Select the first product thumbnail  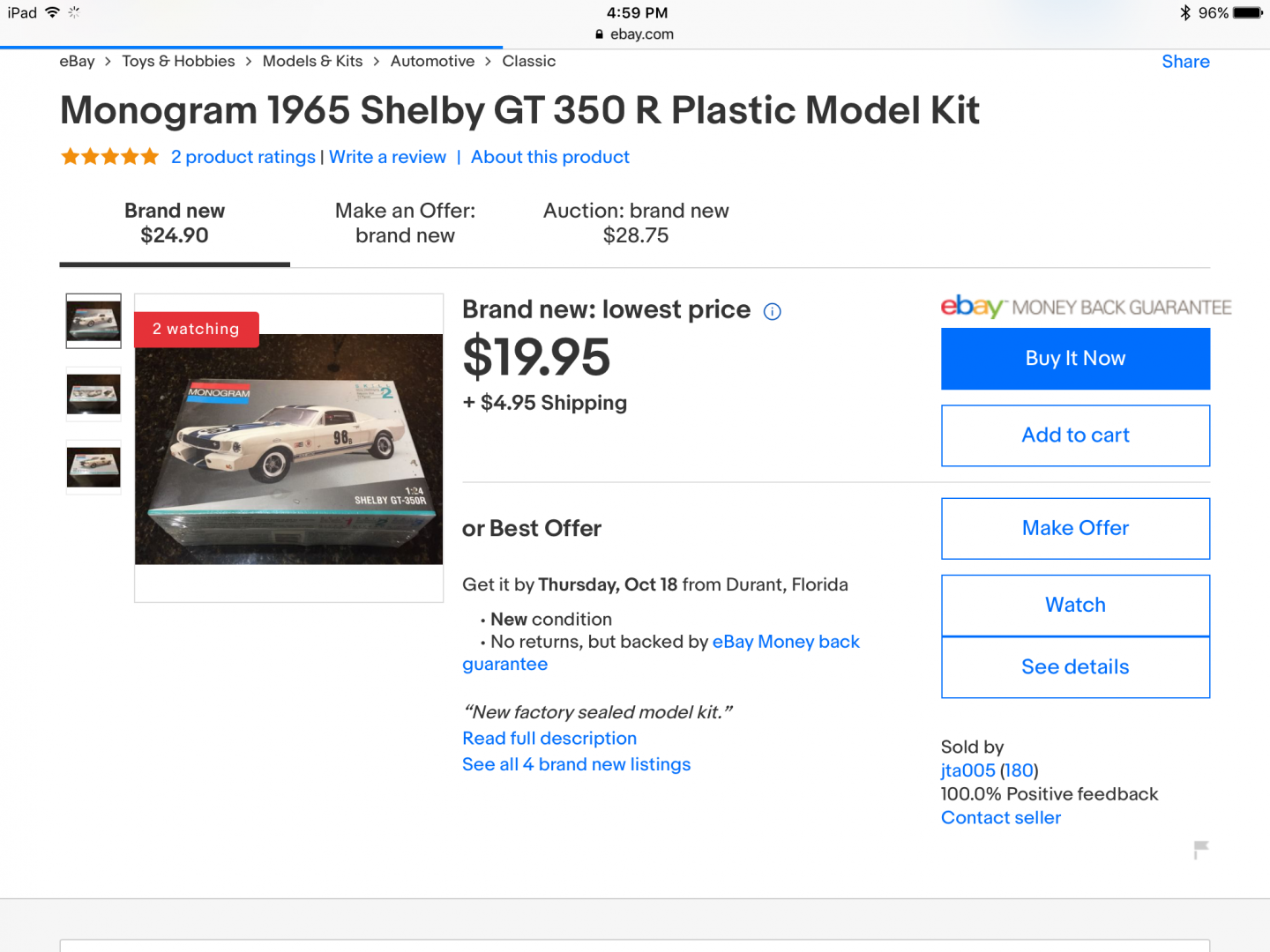[93, 321]
